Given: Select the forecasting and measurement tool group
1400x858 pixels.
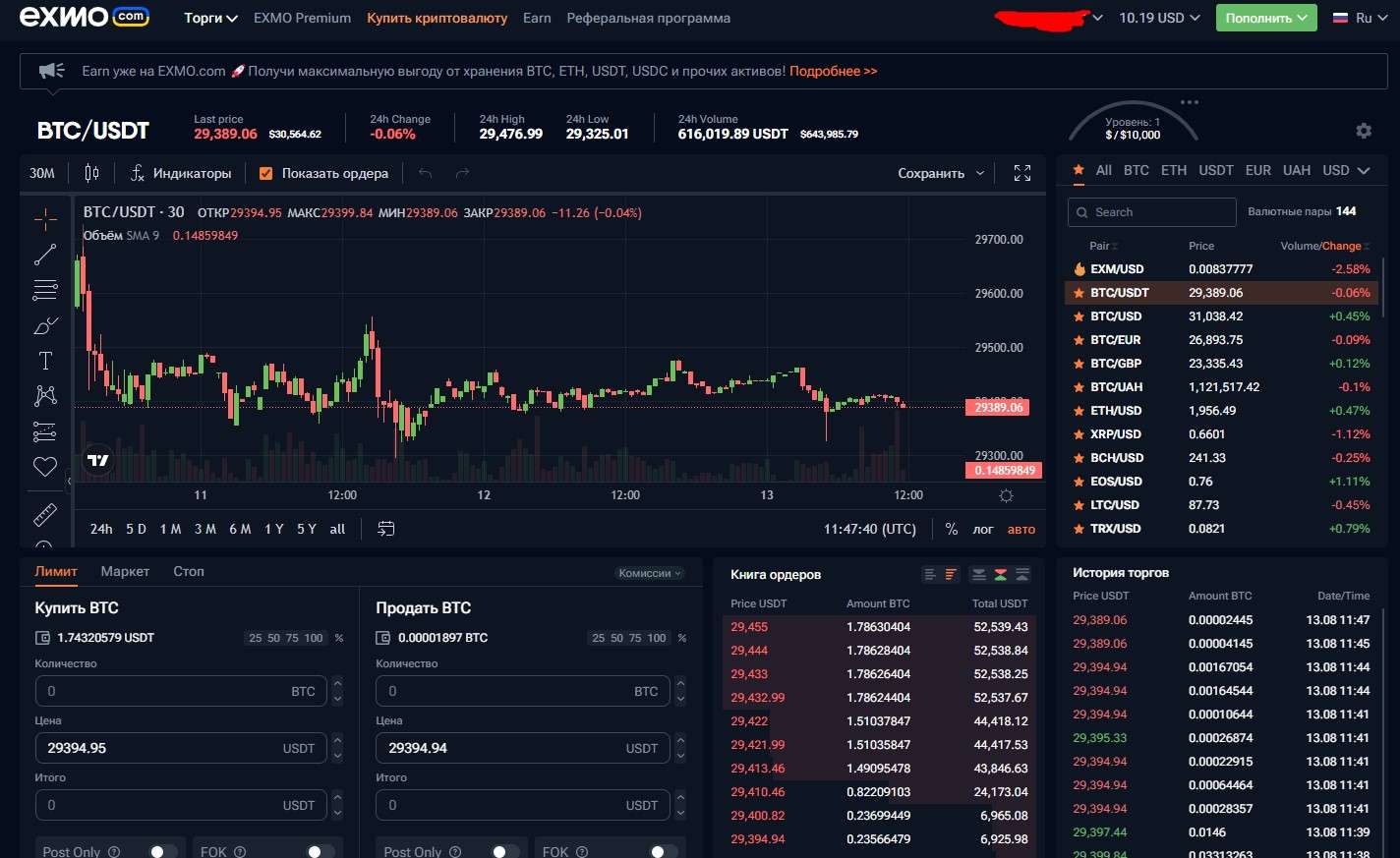Looking at the screenshot, I should [x=45, y=431].
